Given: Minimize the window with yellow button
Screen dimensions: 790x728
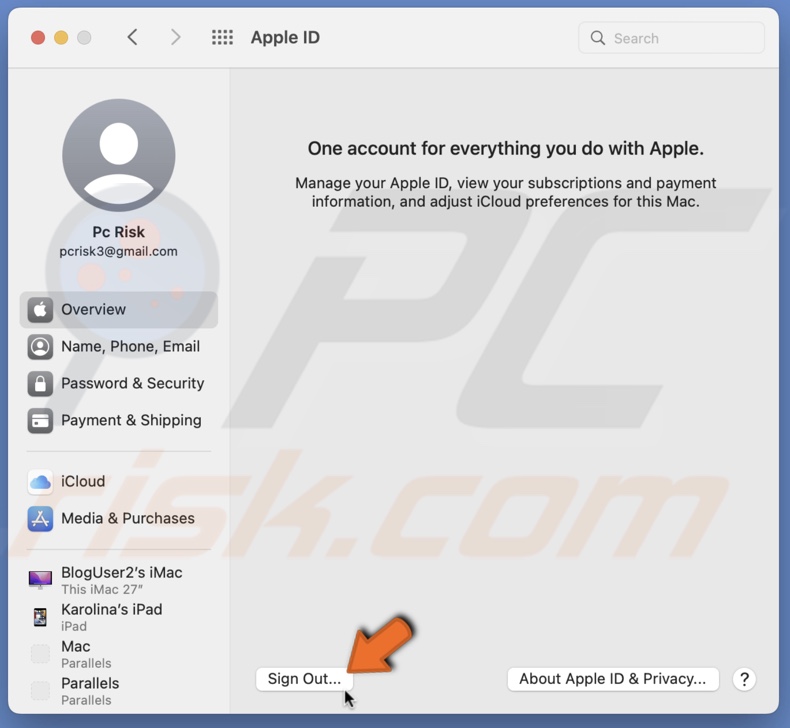Looking at the screenshot, I should [61, 37].
